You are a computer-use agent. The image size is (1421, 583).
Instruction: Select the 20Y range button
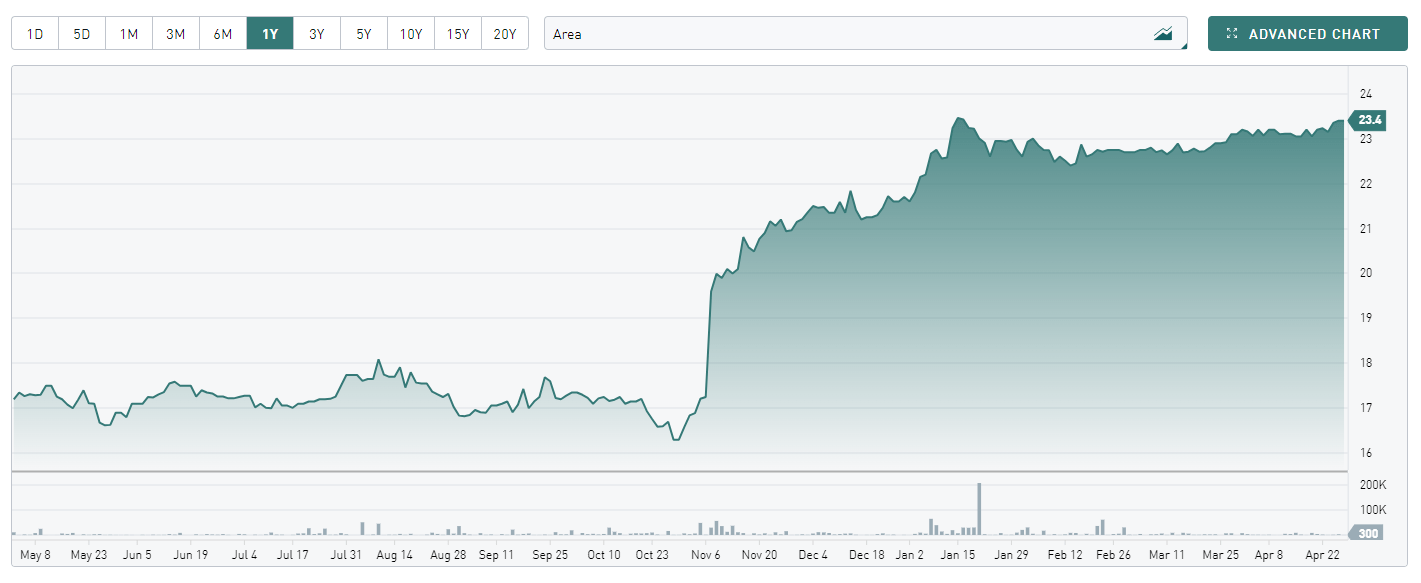504,33
